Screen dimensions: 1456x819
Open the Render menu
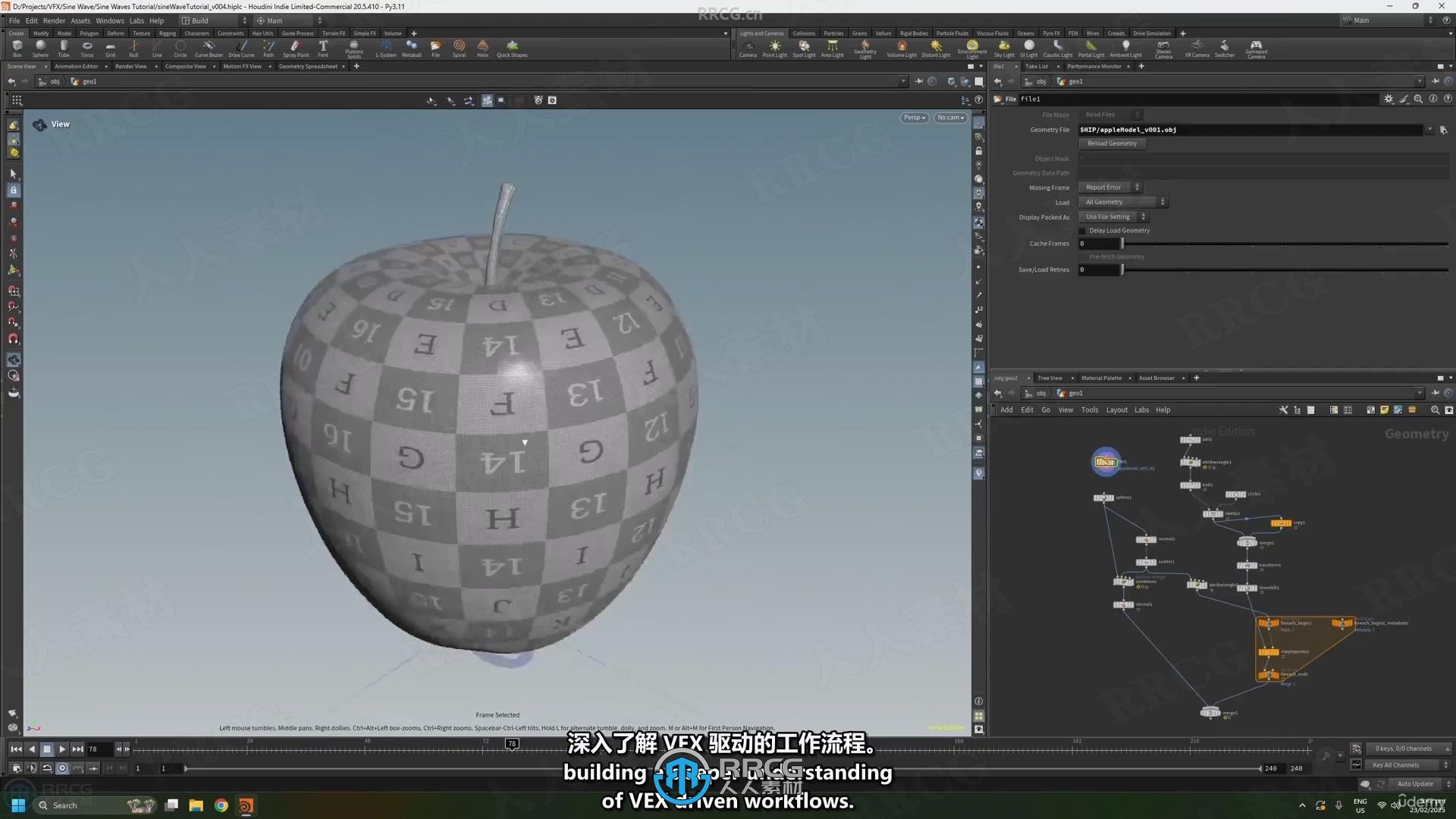pos(54,20)
